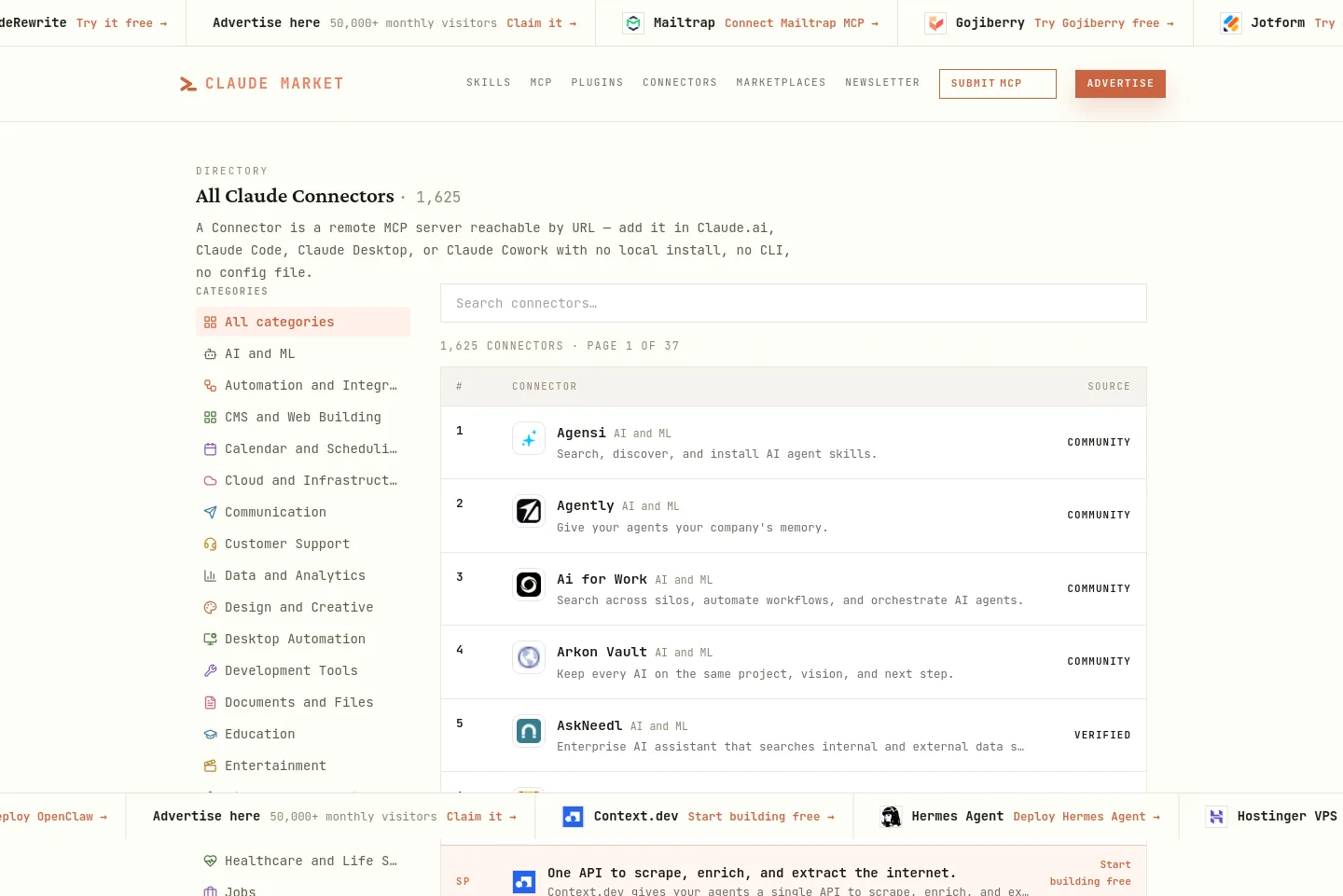Choose All categories in sidebar
Viewport: 1343px width, 896px height.
click(303, 322)
